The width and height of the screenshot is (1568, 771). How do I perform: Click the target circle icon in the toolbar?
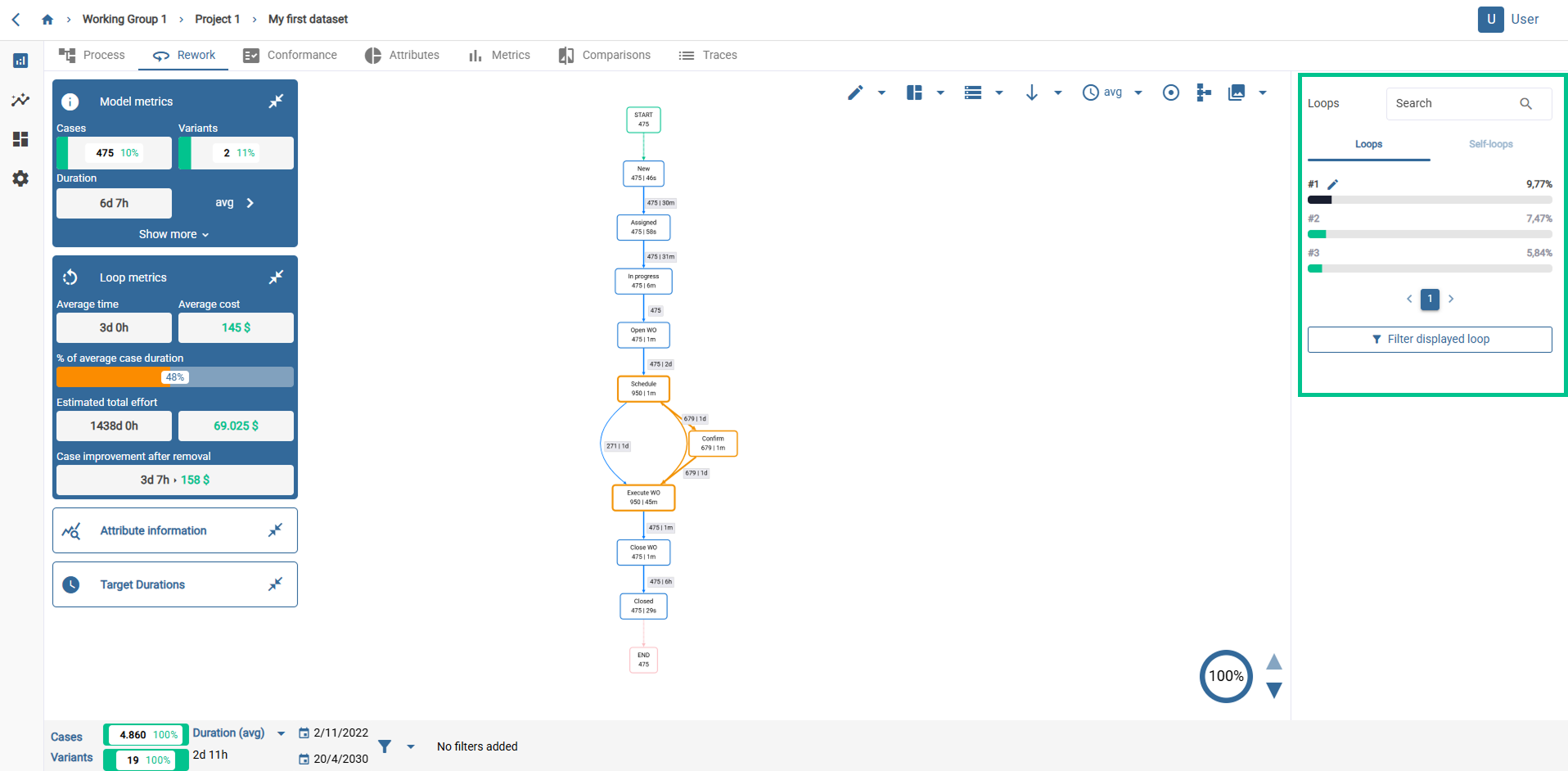tap(1170, 92)
